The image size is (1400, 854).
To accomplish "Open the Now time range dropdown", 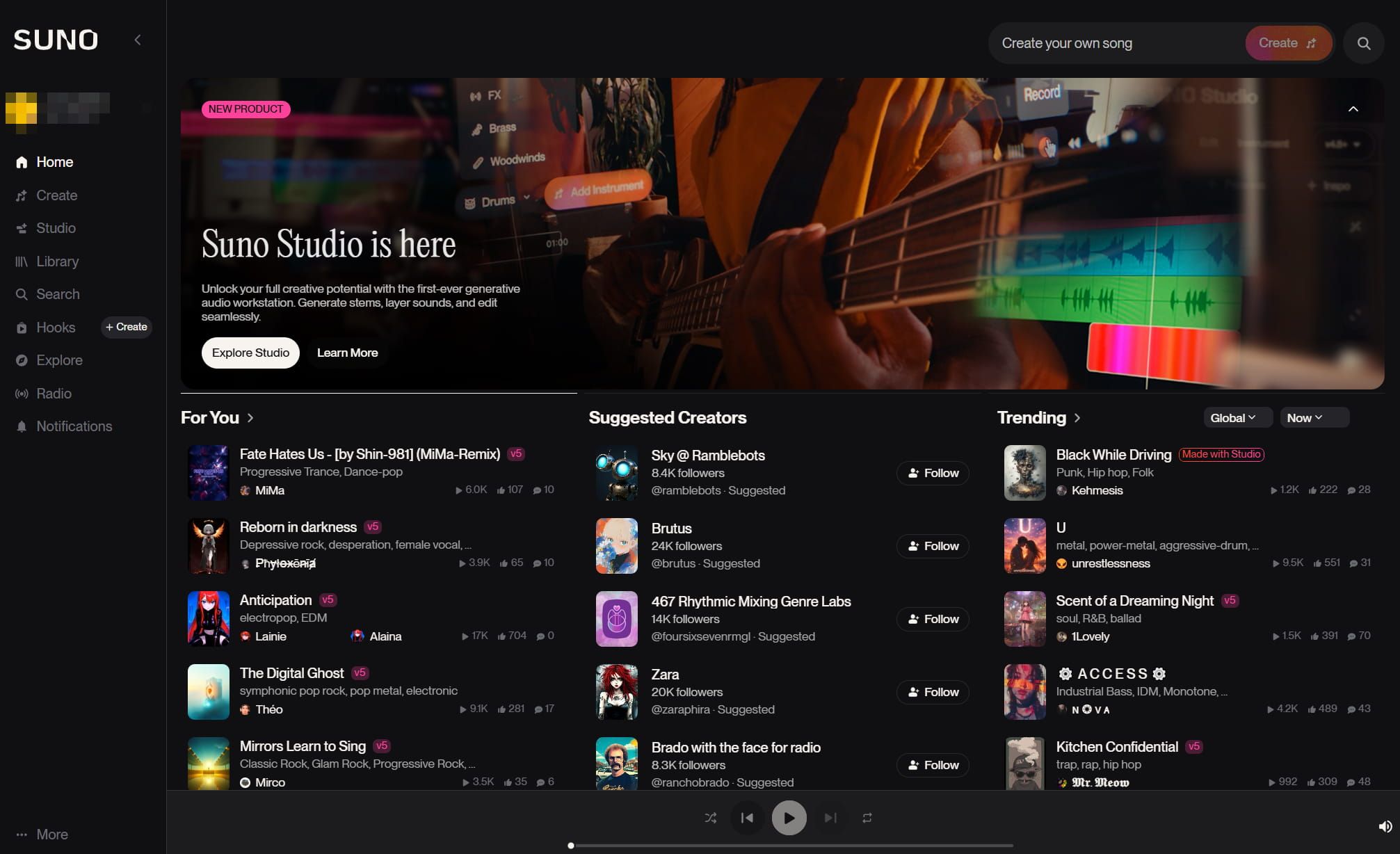I will [x=1304, y=418].
